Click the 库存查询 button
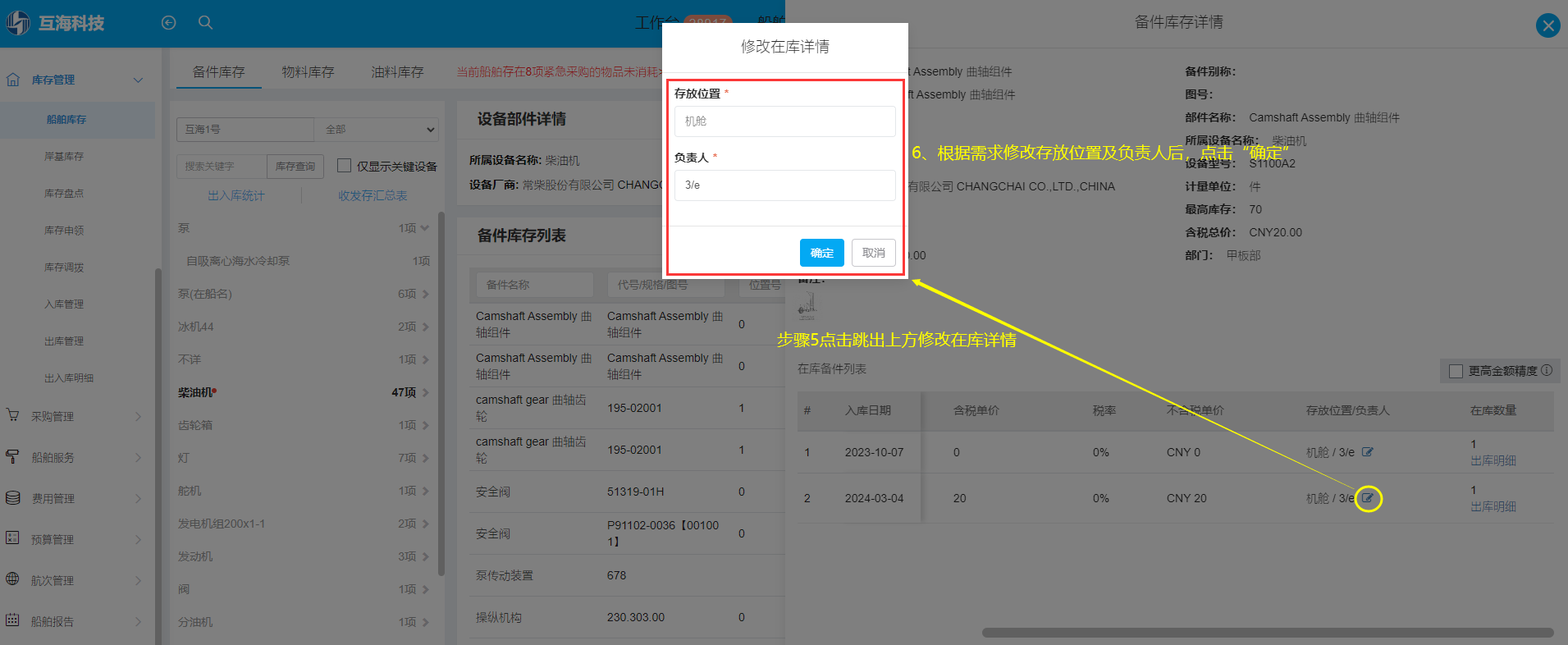This screenshot has width=1568, height=645. [295, 166]
